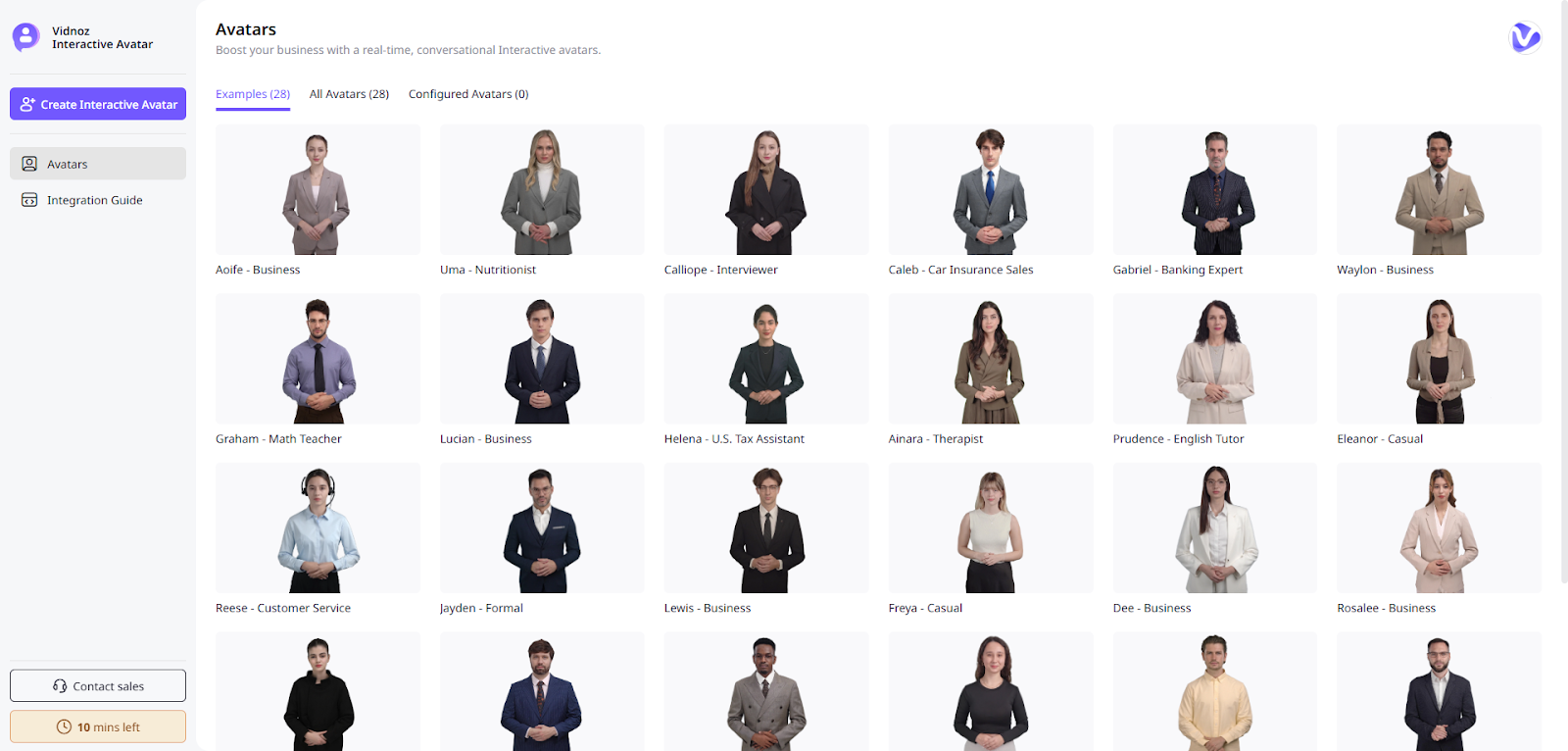Choose the Caleb - Car Insurance Sales avatar
1568x751 pixels.
coord(991,189)
